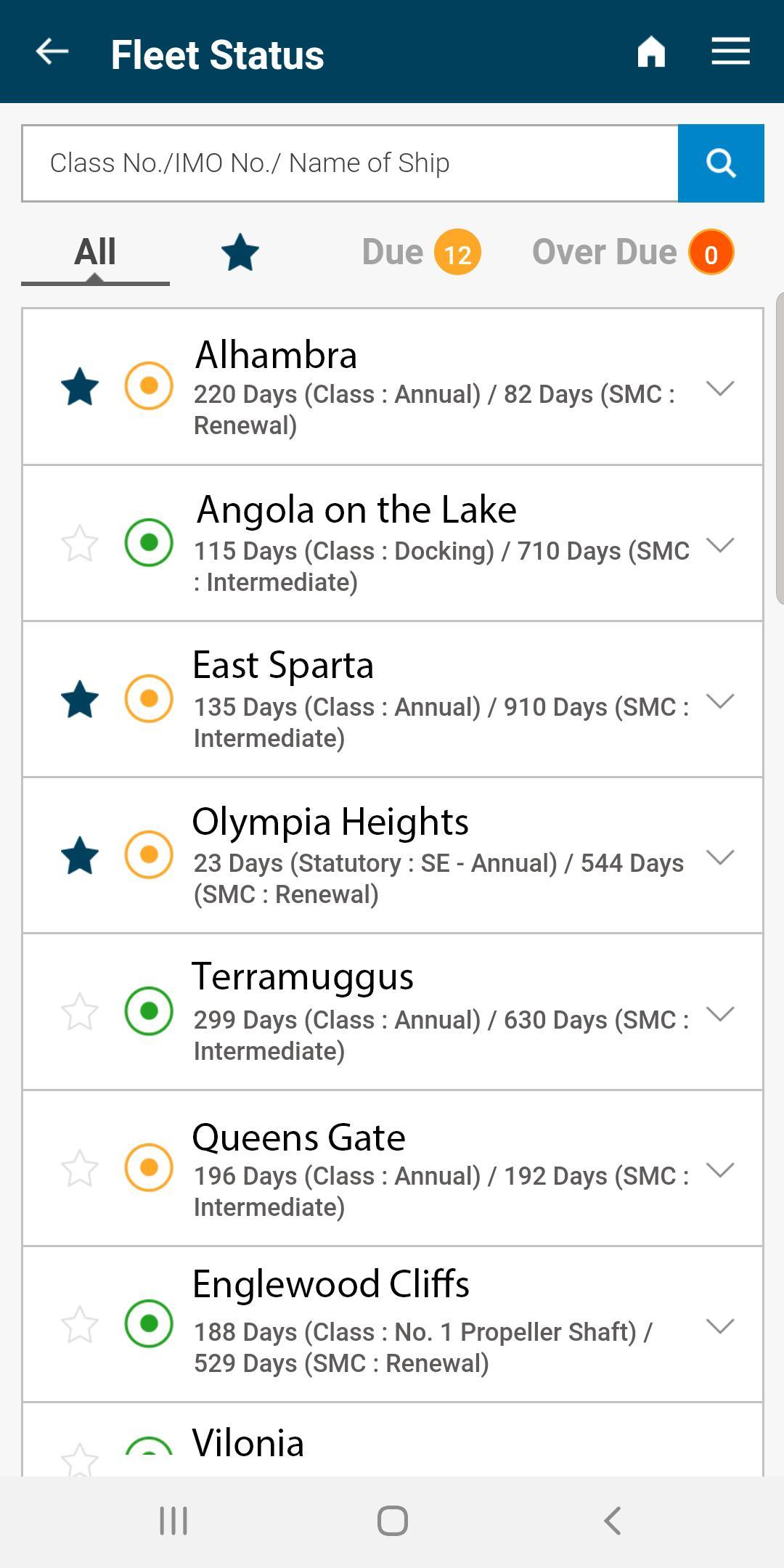Viewport: 784px width, 1568px height.
Task: Tap Queens Gate orange status indicator
Action: tap(149, 1167)
